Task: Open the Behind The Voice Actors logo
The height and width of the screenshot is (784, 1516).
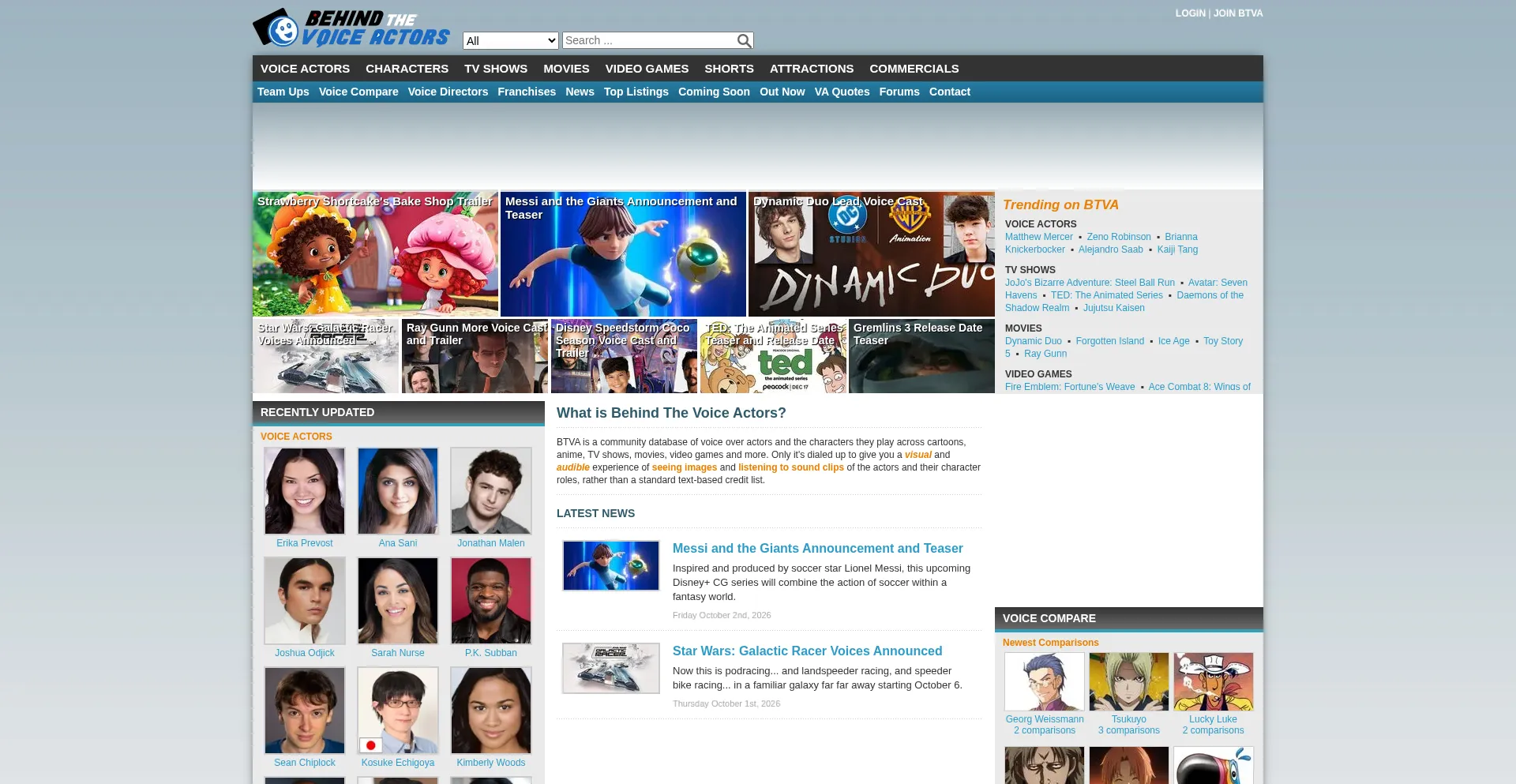Action: click(351, 28)
